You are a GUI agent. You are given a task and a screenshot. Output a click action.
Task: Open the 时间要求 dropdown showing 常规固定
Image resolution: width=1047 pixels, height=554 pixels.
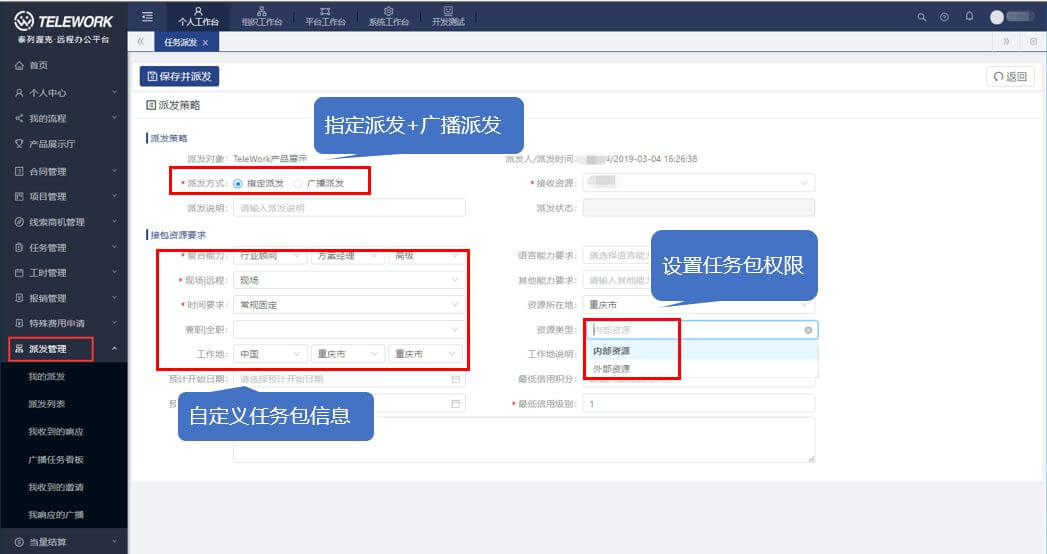pos(348,305)
